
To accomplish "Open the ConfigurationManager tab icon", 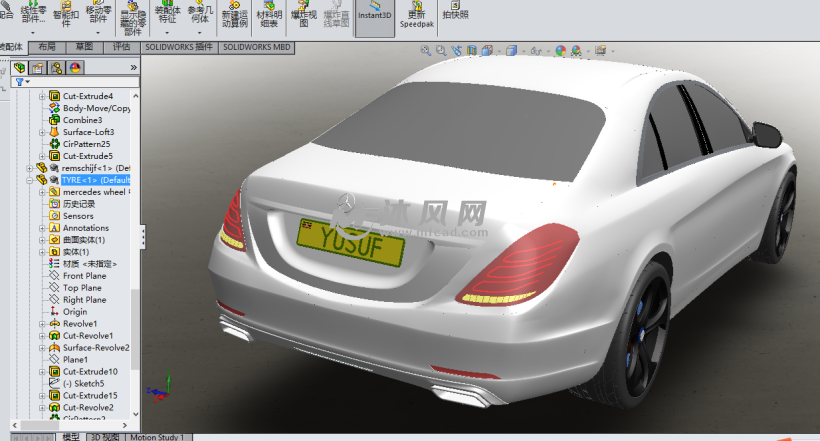I will 56,67.
